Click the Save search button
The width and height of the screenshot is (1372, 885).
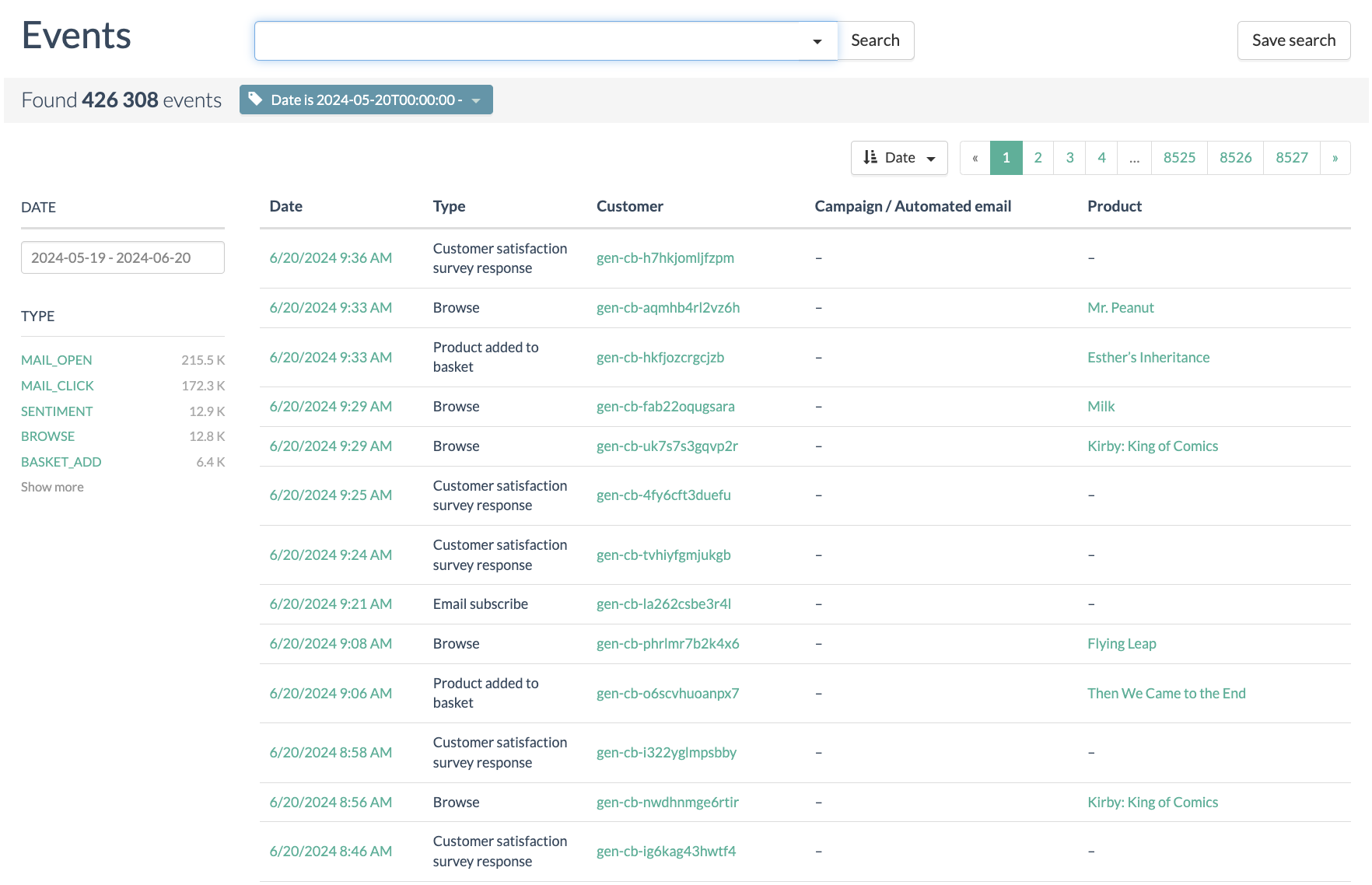[x=1293, y=40]
